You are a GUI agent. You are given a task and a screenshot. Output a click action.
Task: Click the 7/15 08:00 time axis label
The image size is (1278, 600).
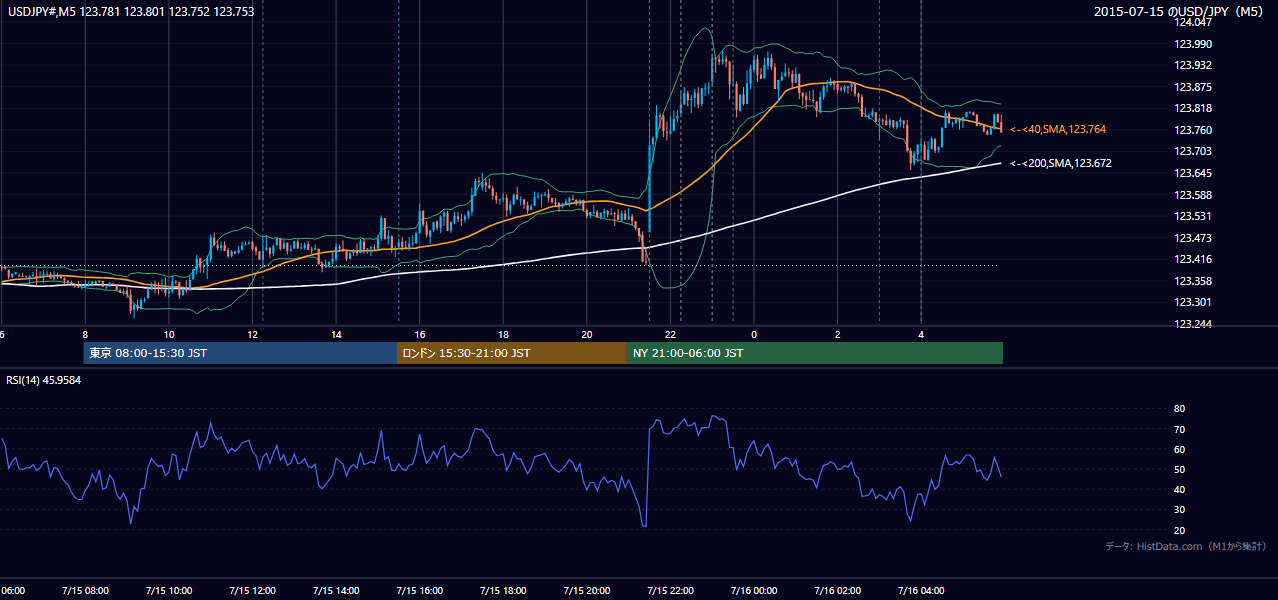click(x=84, y=591)
